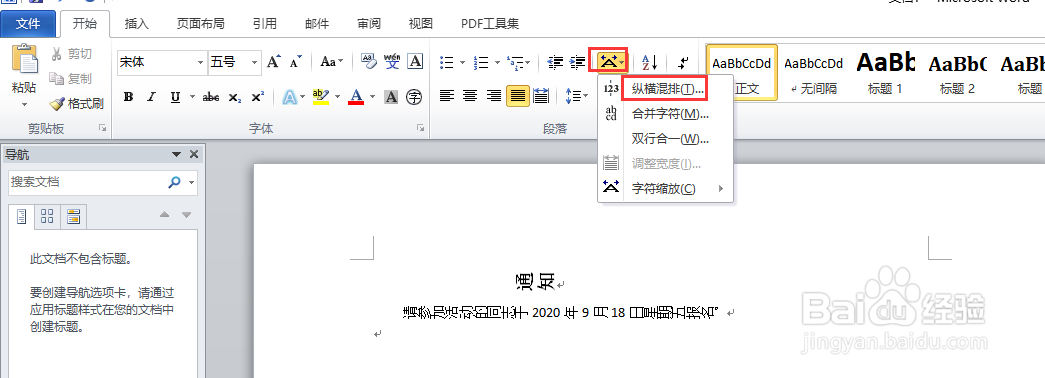Open the Change Case Aa dropdown

(x=331, y=62)
